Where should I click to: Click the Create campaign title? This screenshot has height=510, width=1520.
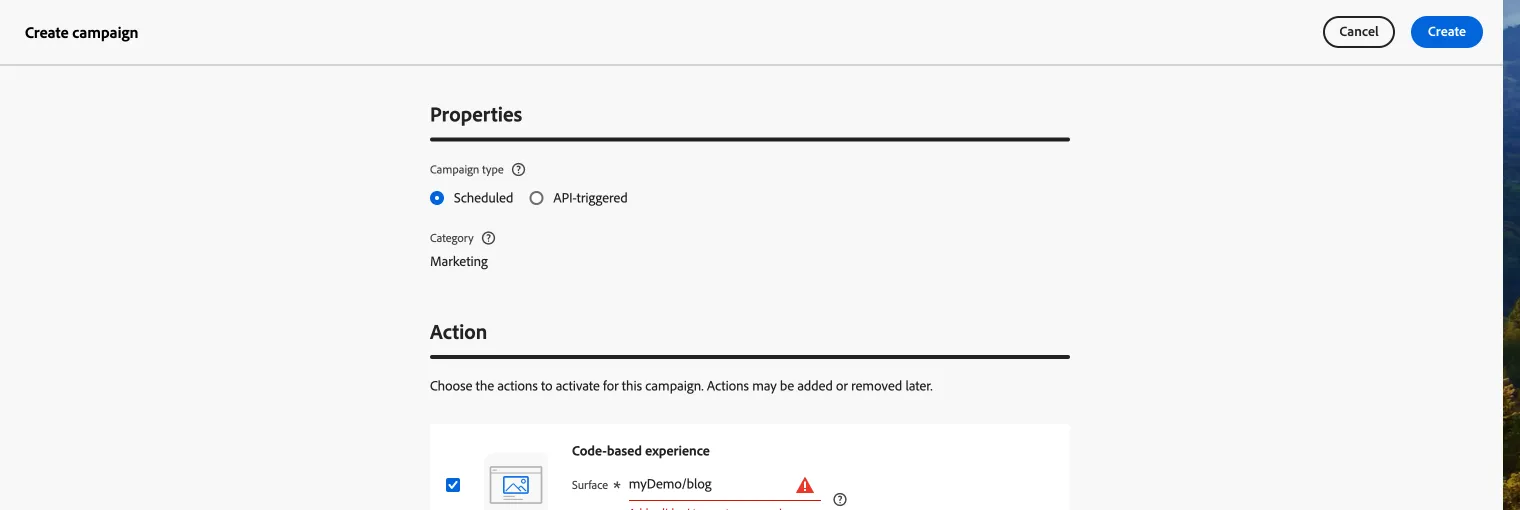82,32
